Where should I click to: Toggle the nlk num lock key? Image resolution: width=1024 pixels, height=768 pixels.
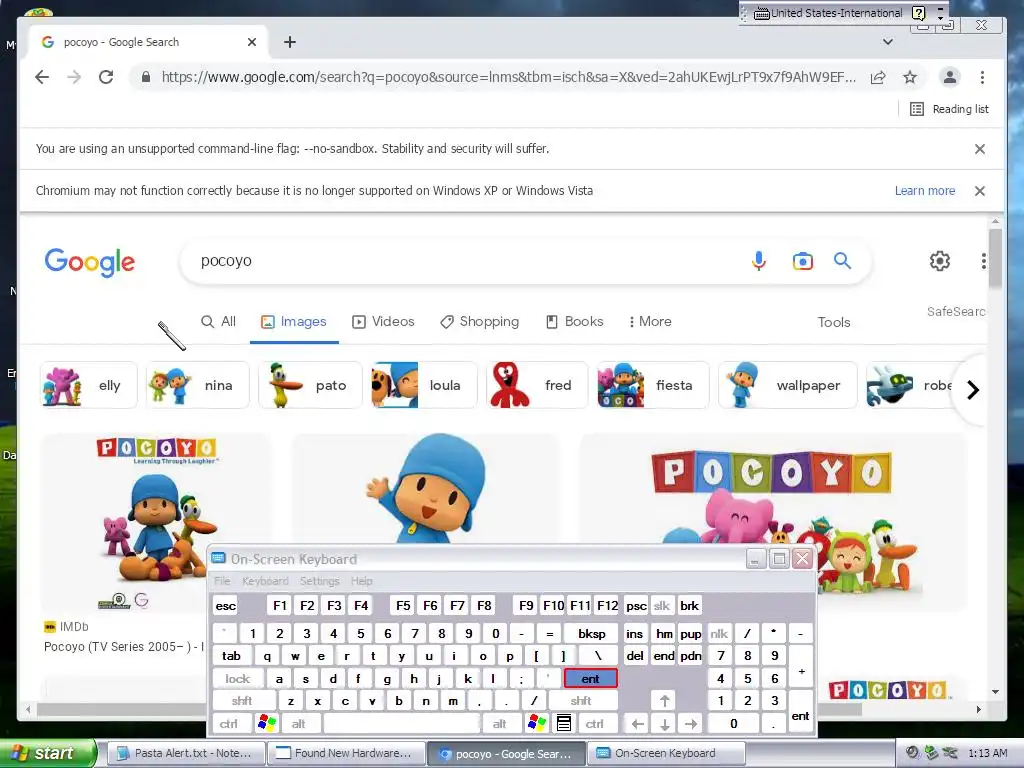click(x=718, y=633)
